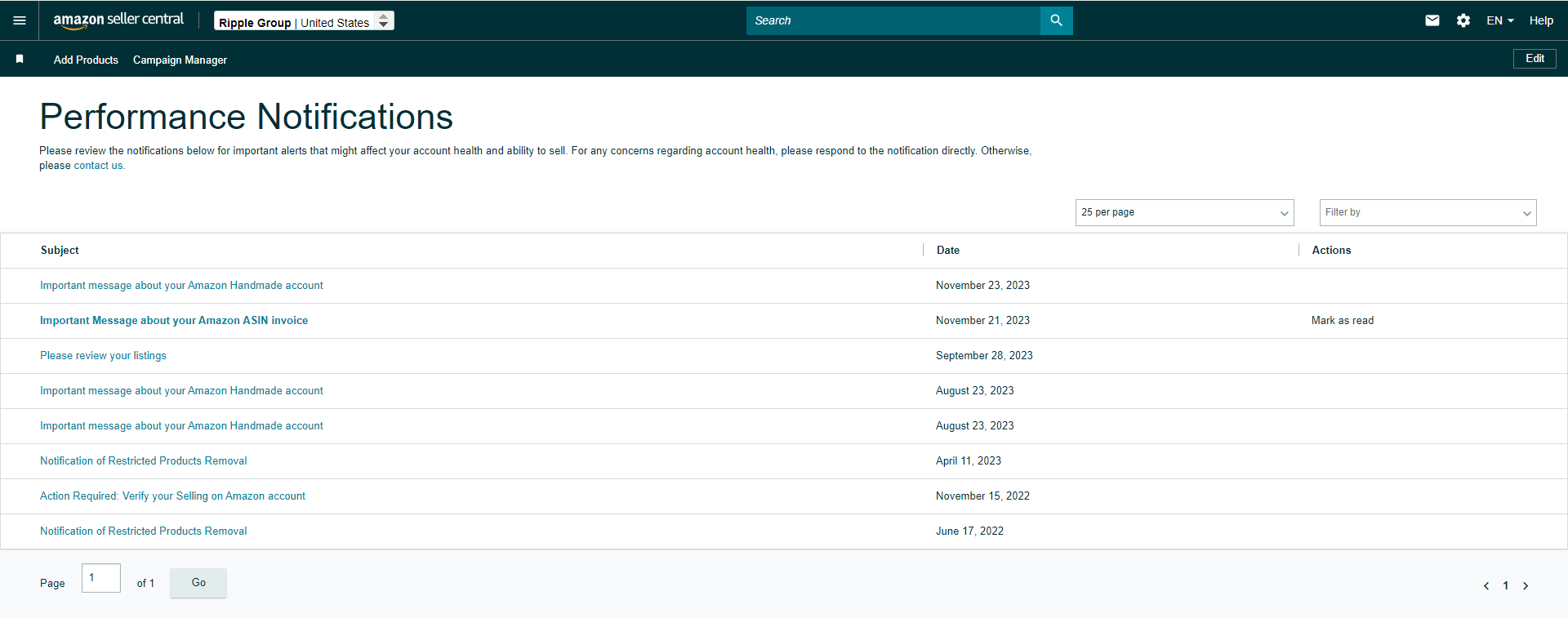The width and height of the screenshot is (1568, 618).
Task: Open the Filter by dropdown
Action: 1428,212
